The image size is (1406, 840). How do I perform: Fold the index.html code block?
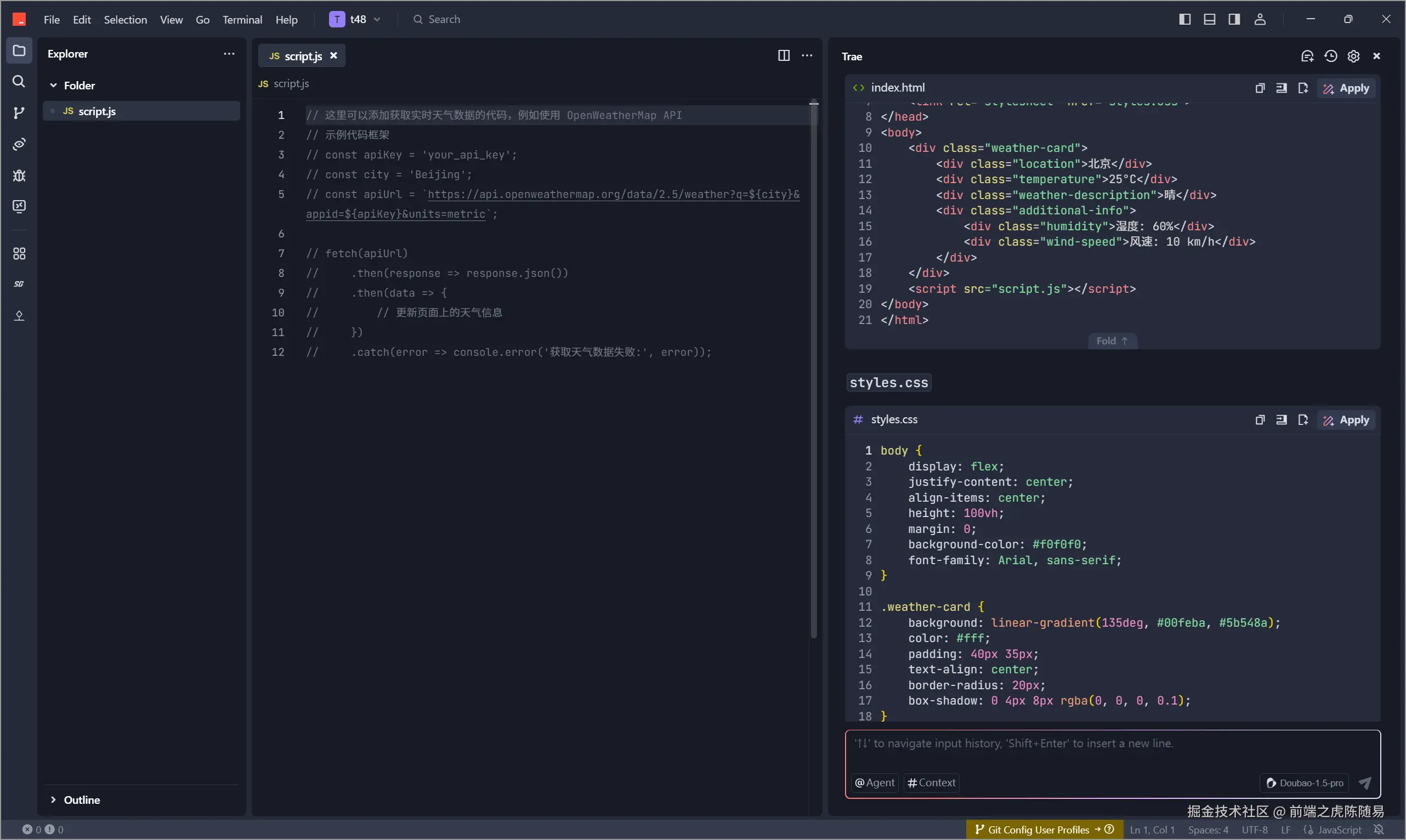point(1112,340)
